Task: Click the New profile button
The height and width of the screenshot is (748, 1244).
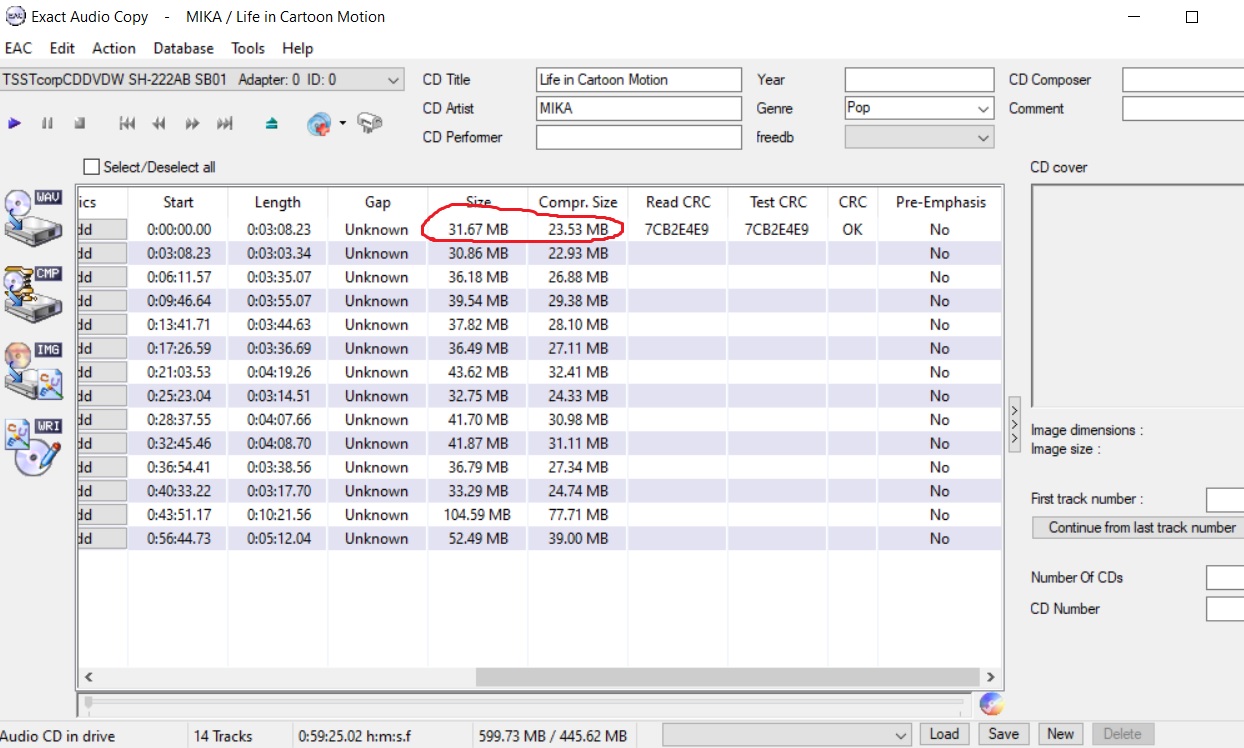Action: point(1060,734)
